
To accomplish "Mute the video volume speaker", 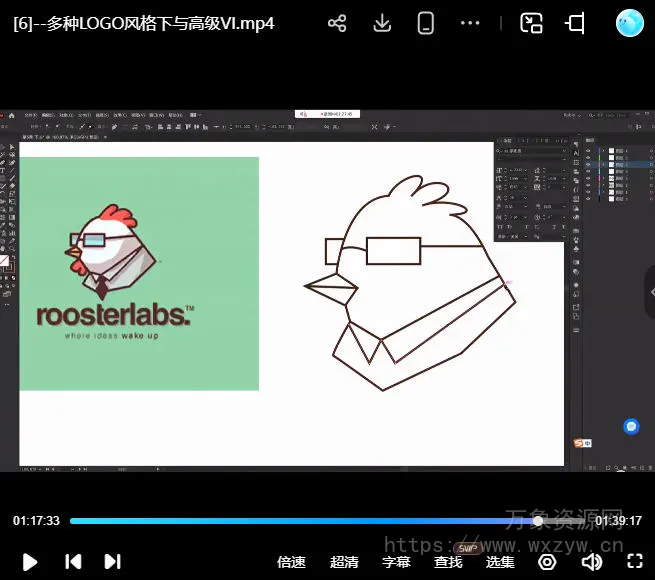I will point(592,562).
